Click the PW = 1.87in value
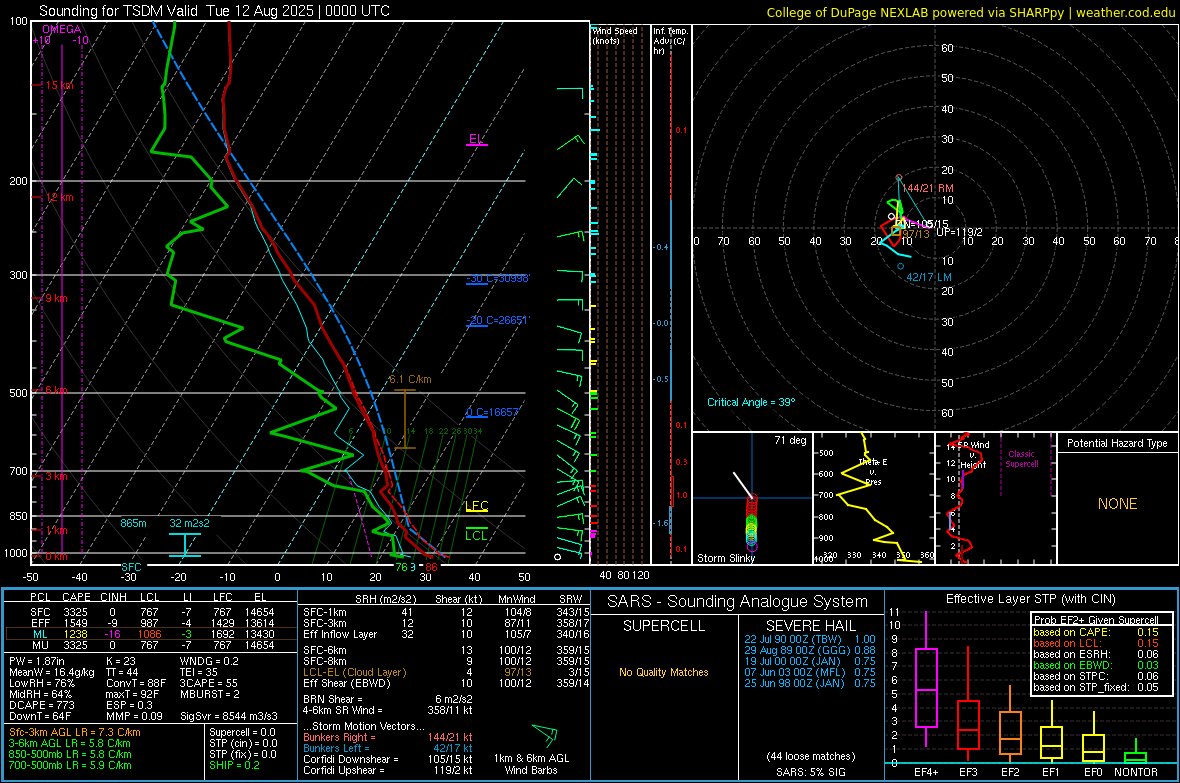1180x783 pixels. (x=36, y=661)
